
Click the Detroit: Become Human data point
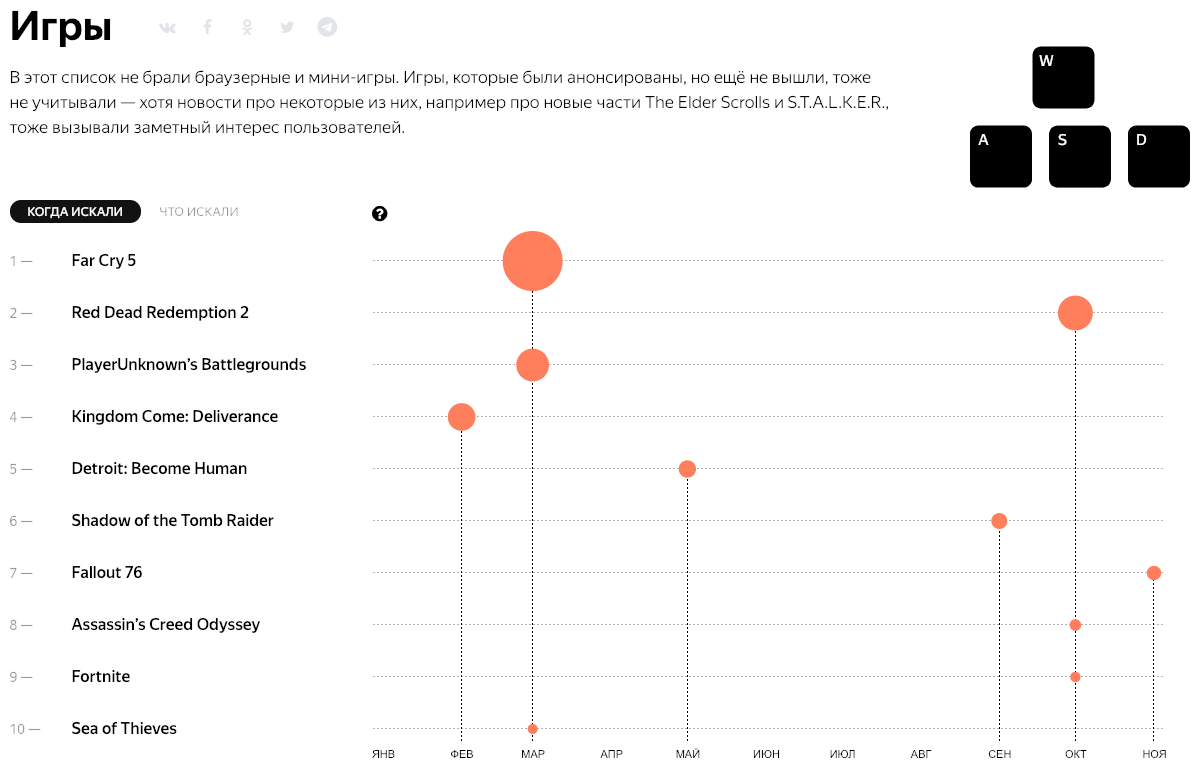click(687, 469)
